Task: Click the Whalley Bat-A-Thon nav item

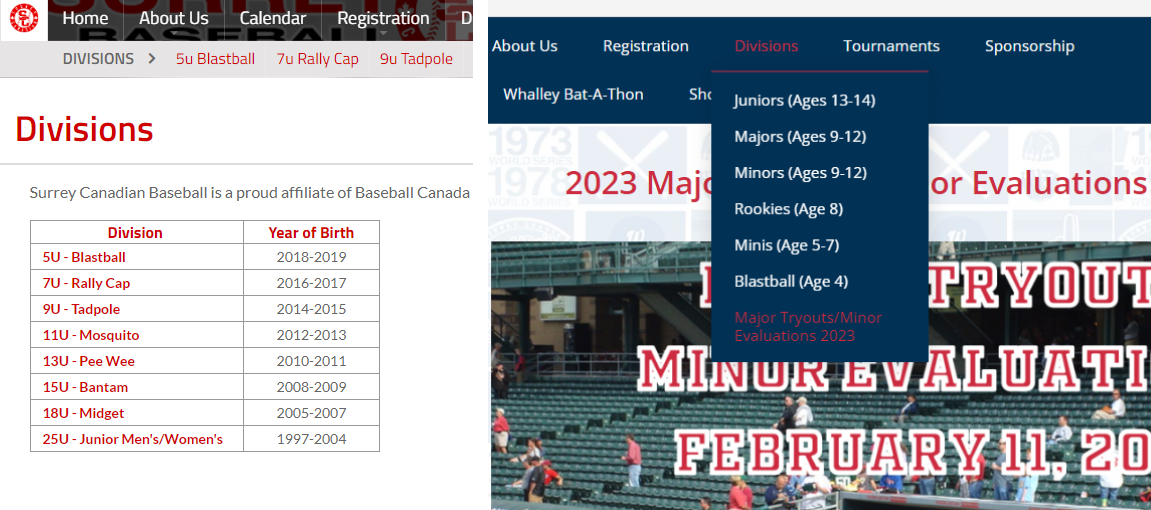Action: (x=573, y=94)
